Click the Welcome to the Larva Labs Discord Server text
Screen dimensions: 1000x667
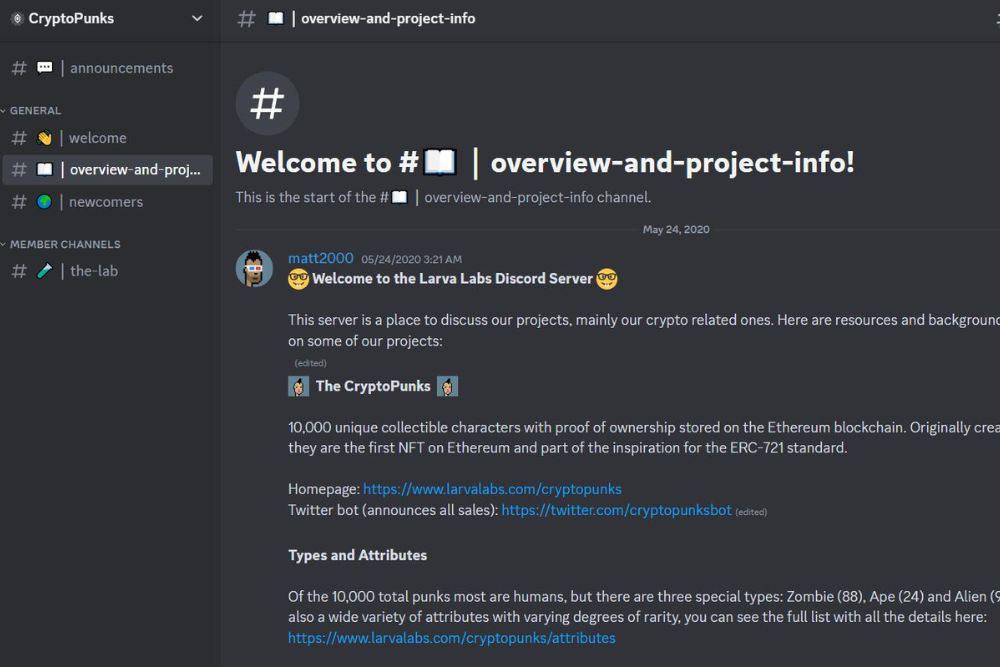(453, 279)
